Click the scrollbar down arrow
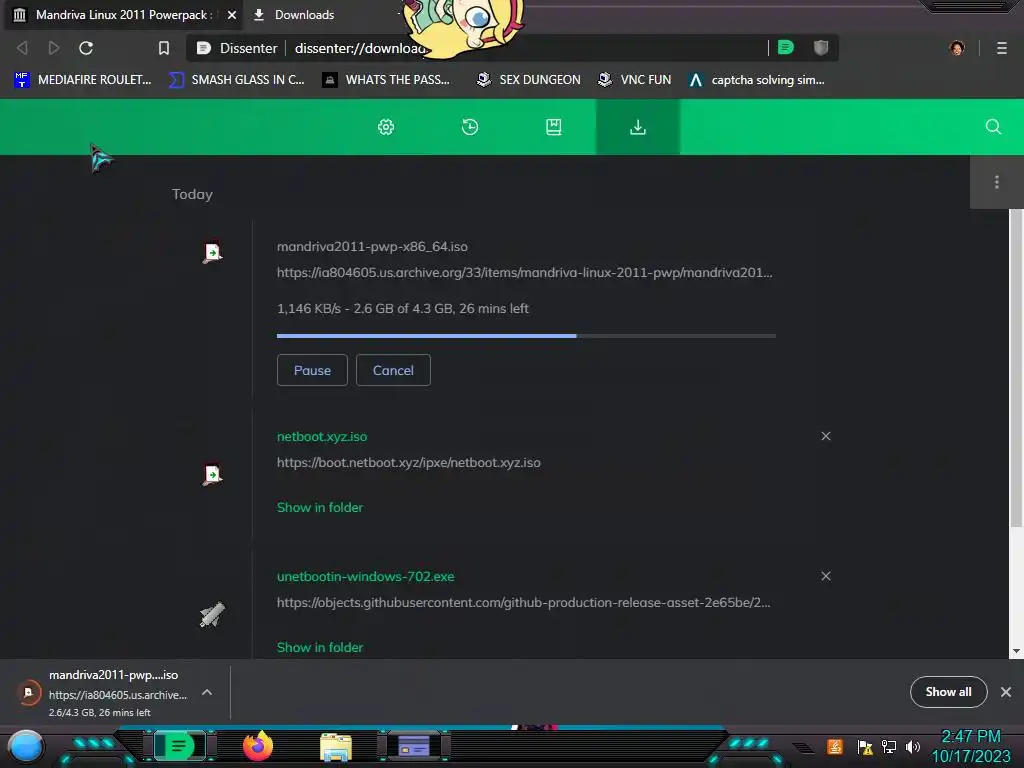This screenshot has width=1024, height=768. coord(1016,651)
